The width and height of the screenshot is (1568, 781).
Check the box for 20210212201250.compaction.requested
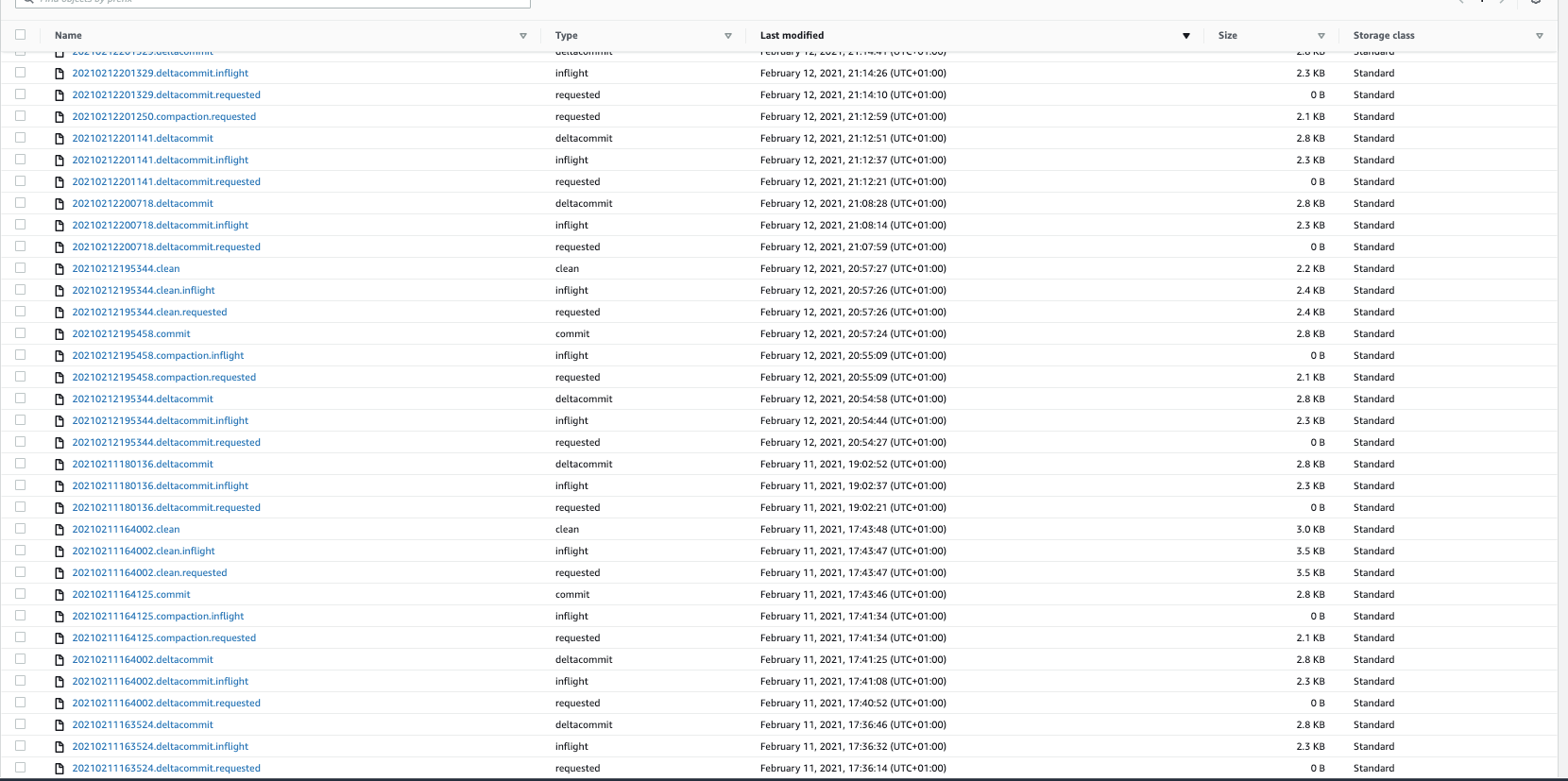20,116
